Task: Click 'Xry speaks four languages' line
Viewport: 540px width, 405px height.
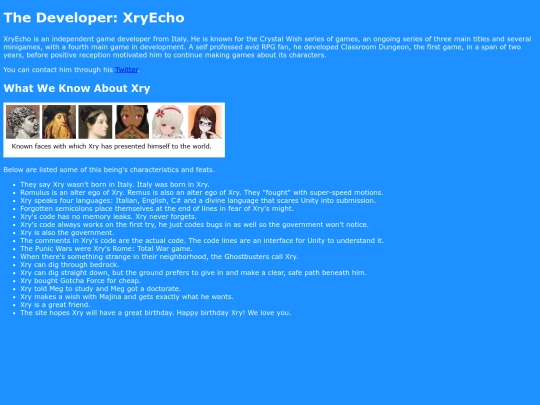Action: [x=198, y=200]
